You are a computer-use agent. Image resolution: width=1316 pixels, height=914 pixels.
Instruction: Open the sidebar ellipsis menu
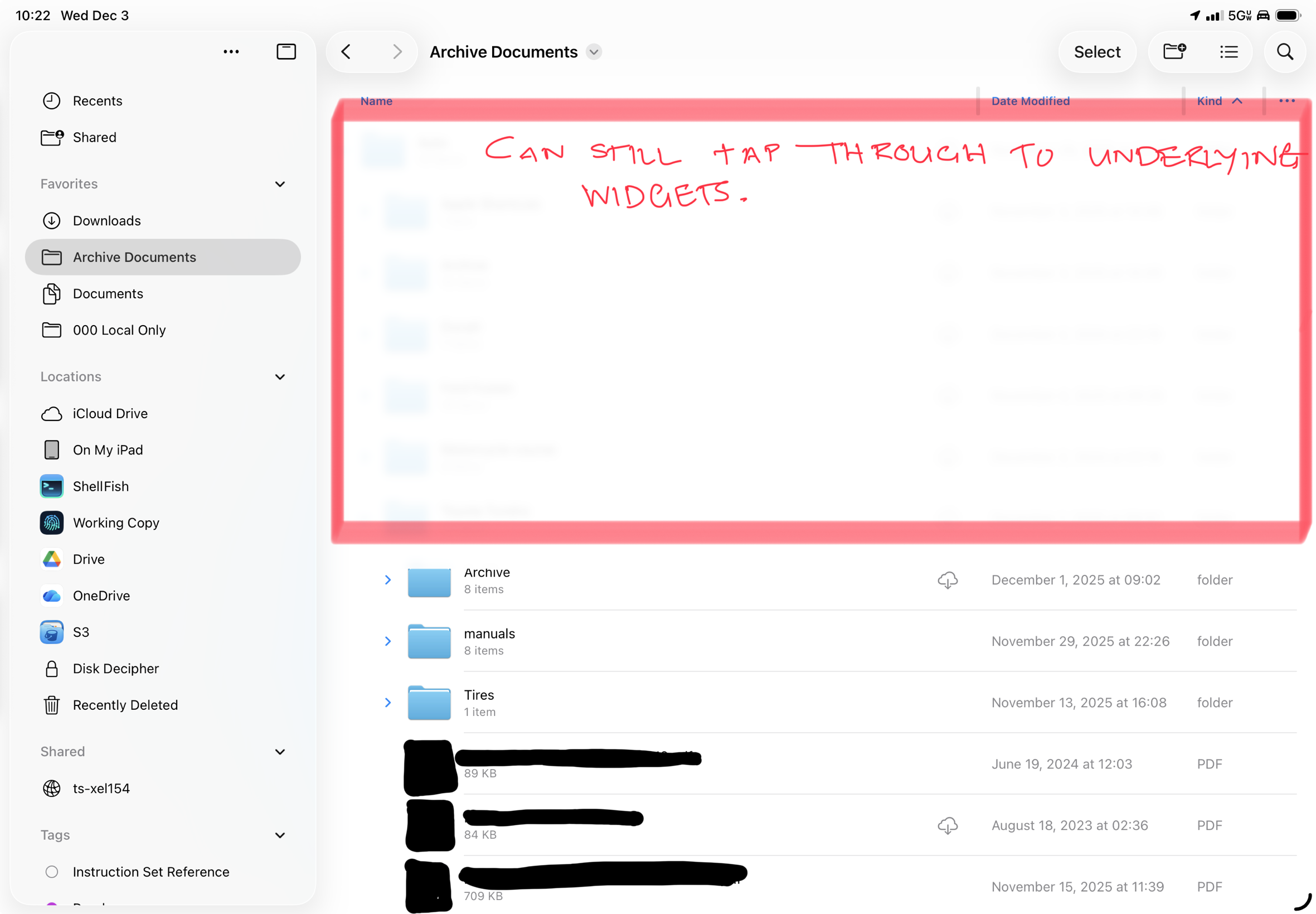click(231, 51)
